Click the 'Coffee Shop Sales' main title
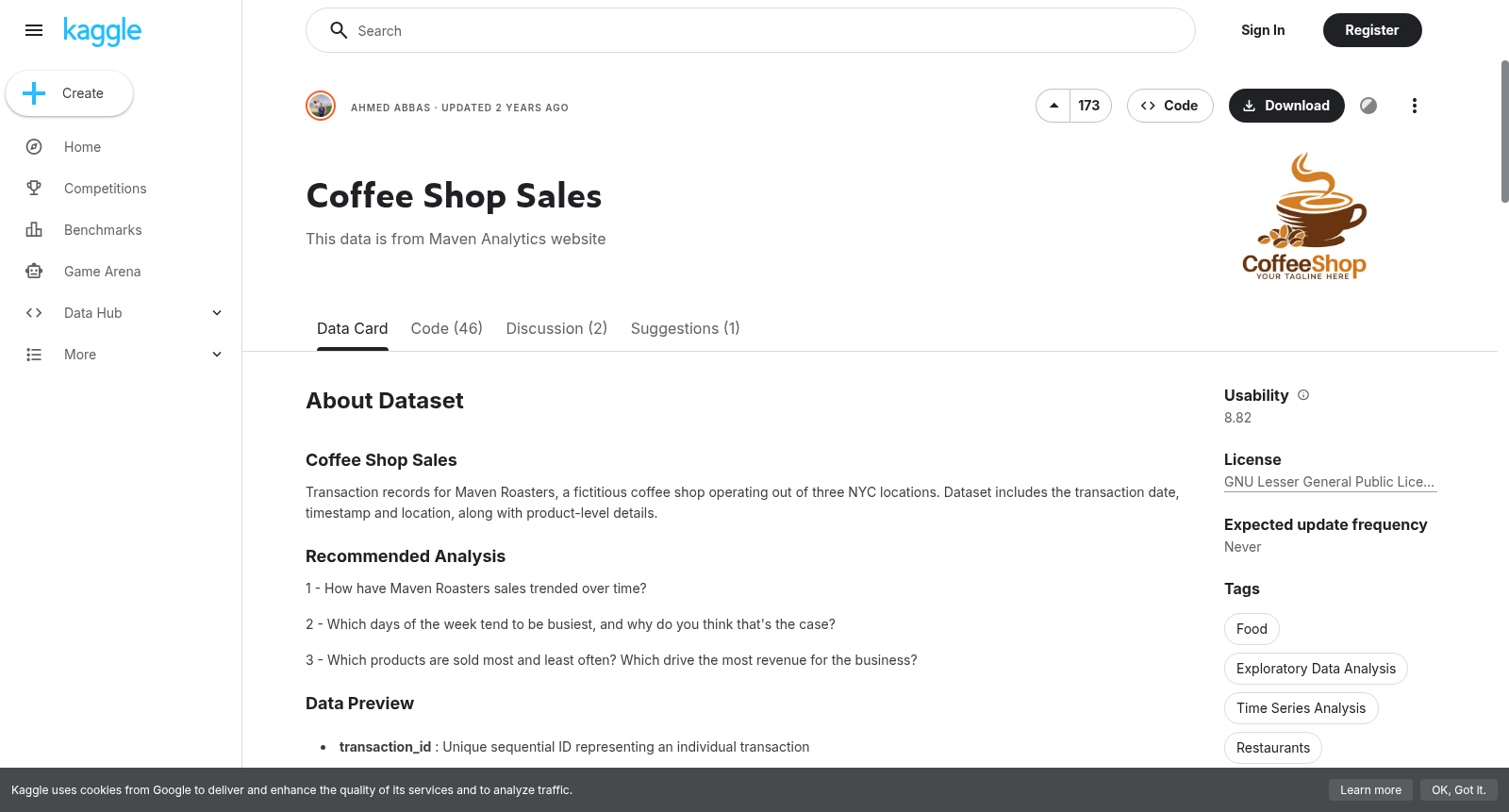Viewport: 1509px width, 812px height. point(454,196)
